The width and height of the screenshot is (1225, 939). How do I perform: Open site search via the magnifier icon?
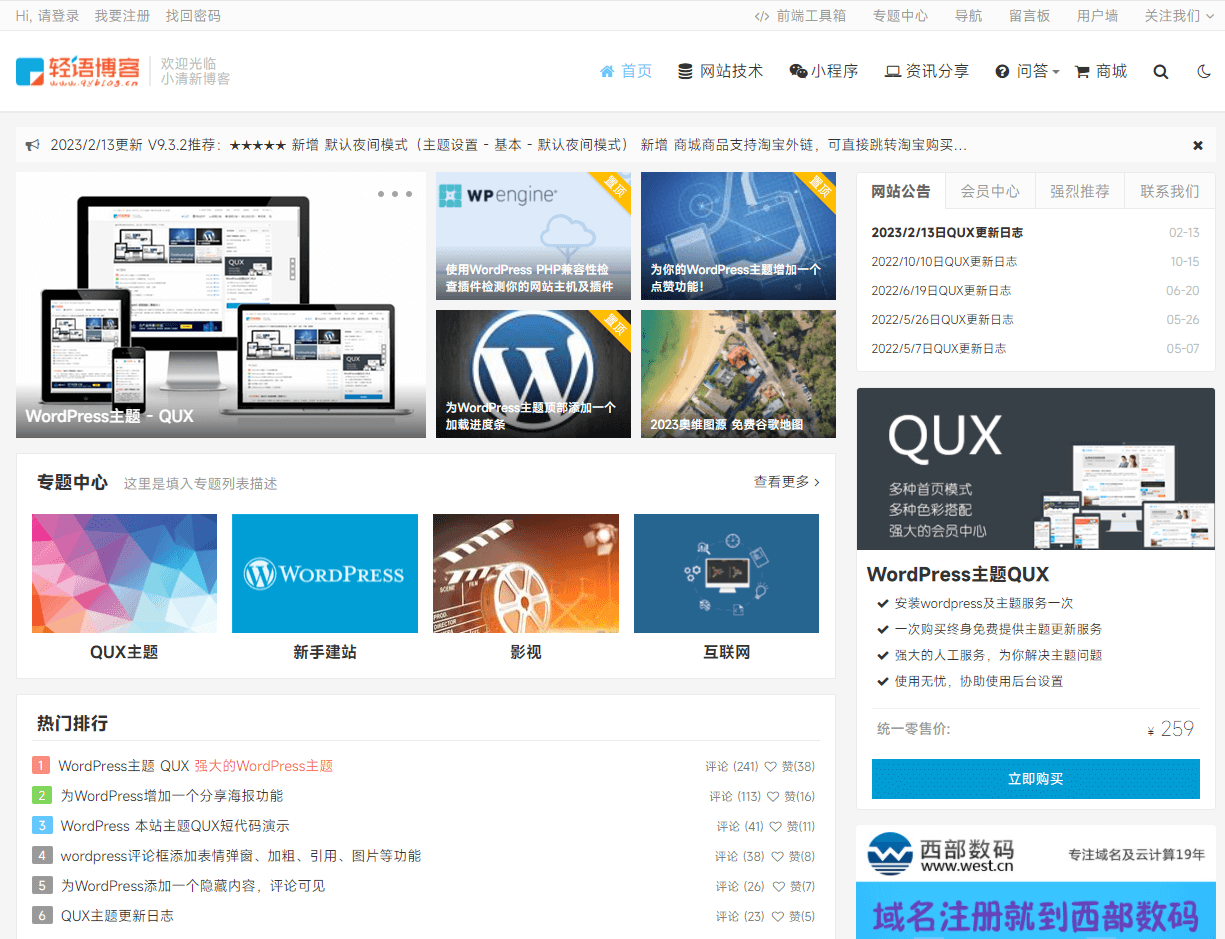1161,71
